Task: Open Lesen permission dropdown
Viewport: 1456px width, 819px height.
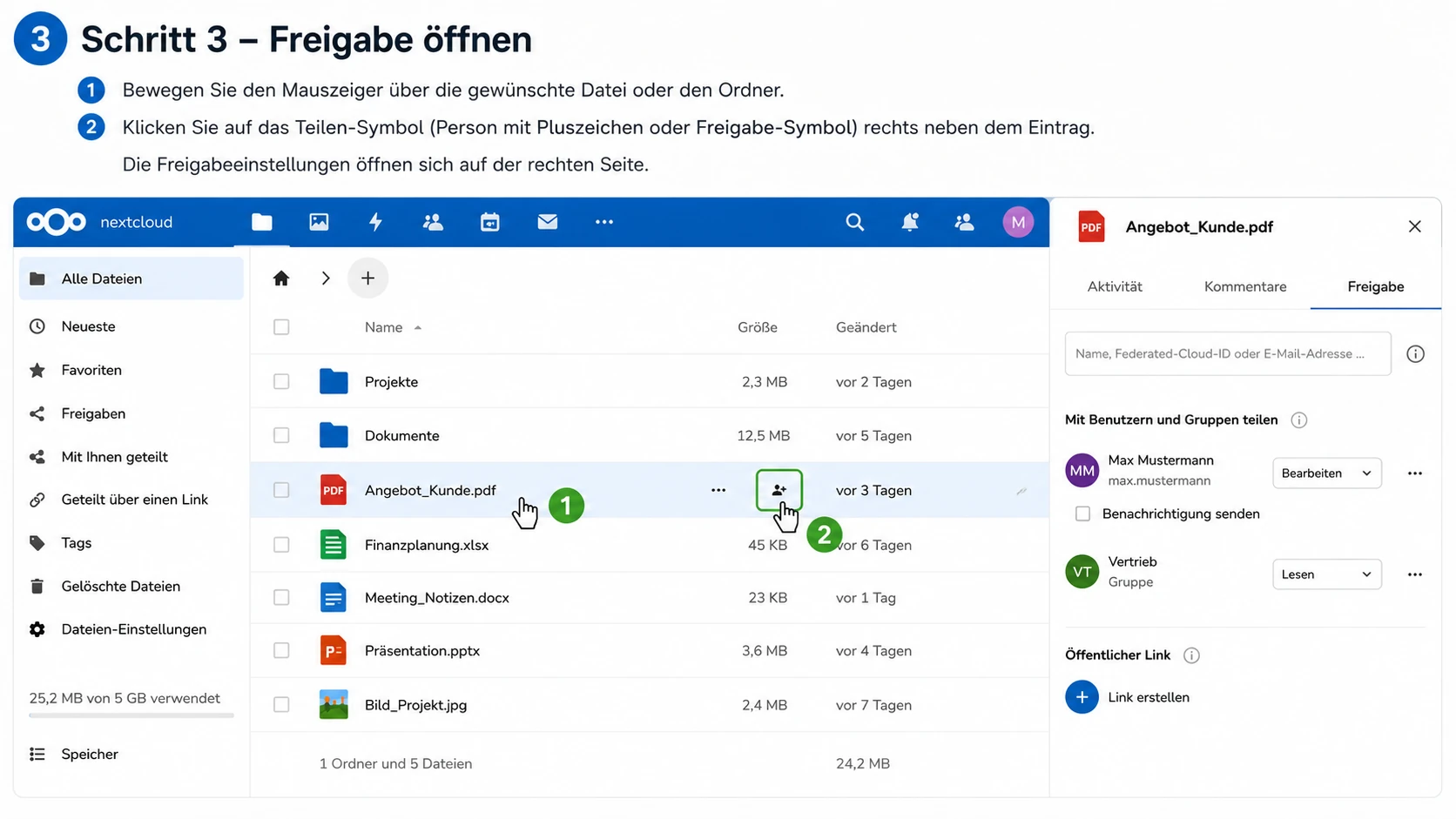Action: coord(1327,574)
